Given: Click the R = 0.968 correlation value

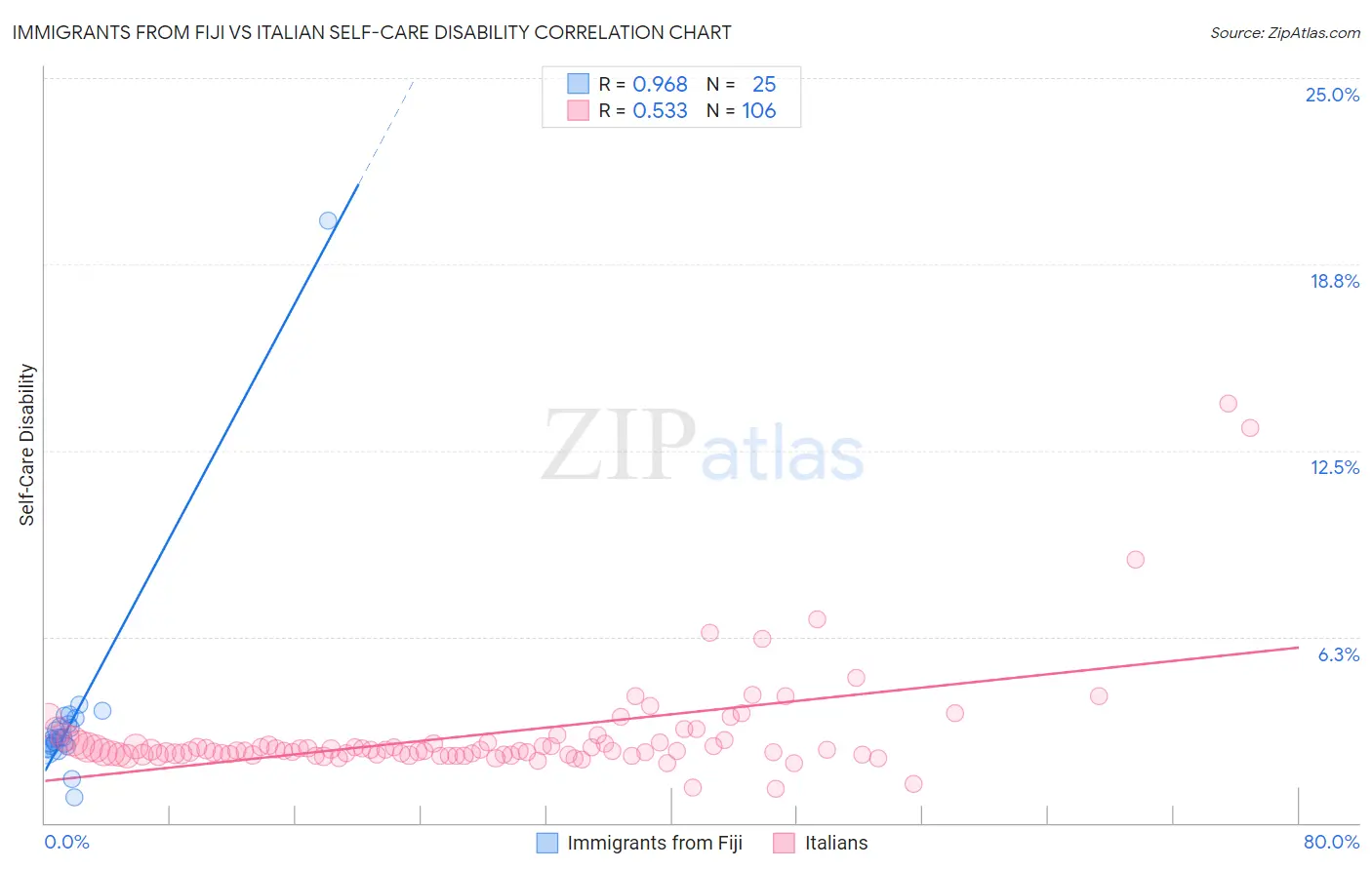Looking at the screenshot, I should point(643,84).
